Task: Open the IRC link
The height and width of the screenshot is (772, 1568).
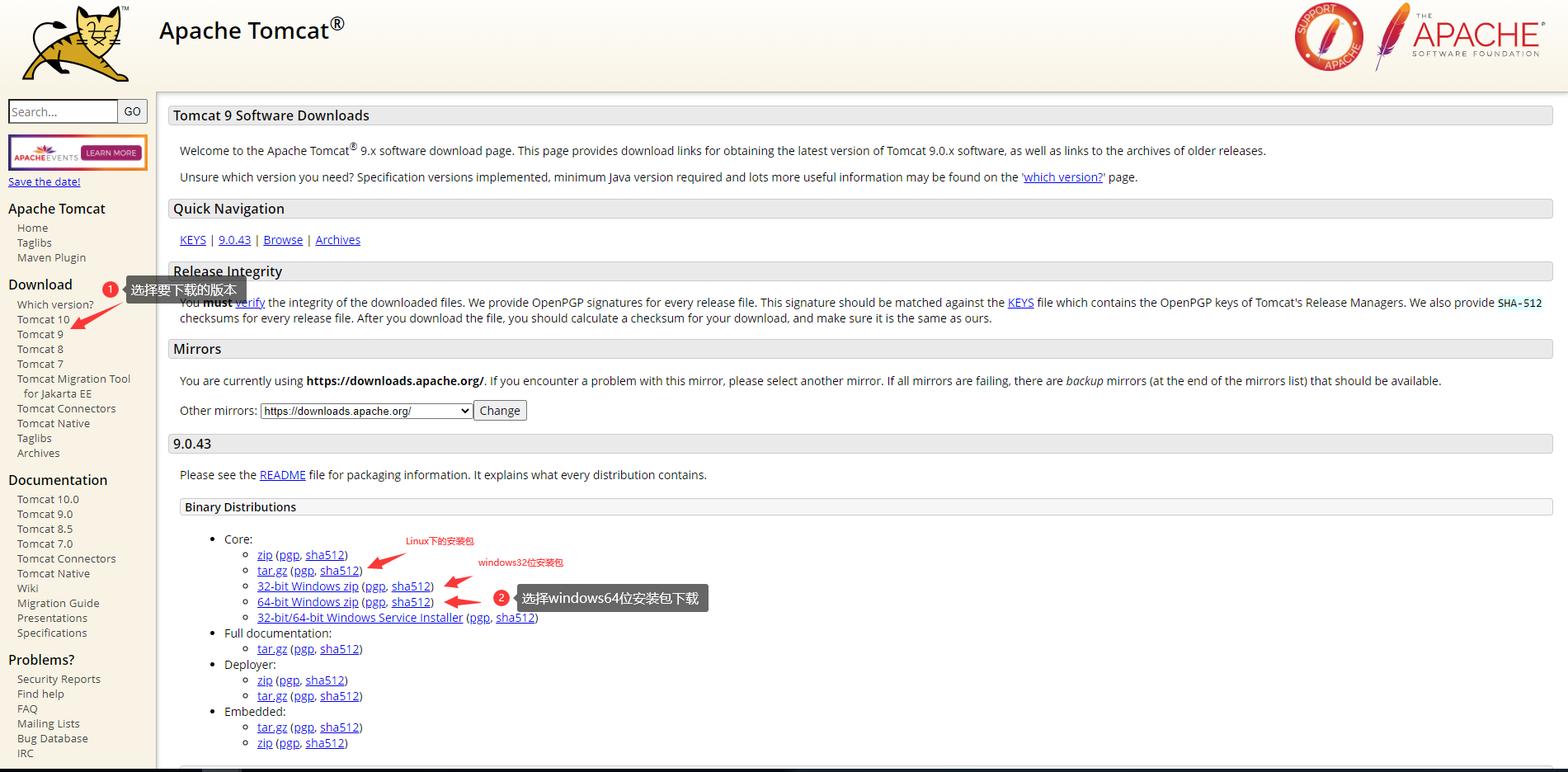Action: 26,754
